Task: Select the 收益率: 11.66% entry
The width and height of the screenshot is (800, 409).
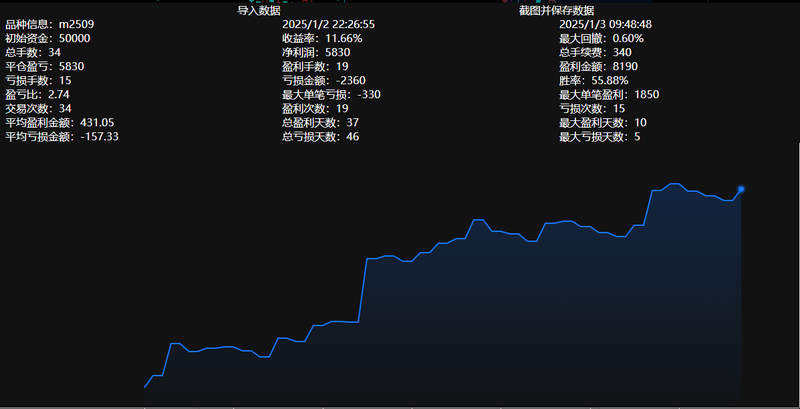Action: (322, 38)
